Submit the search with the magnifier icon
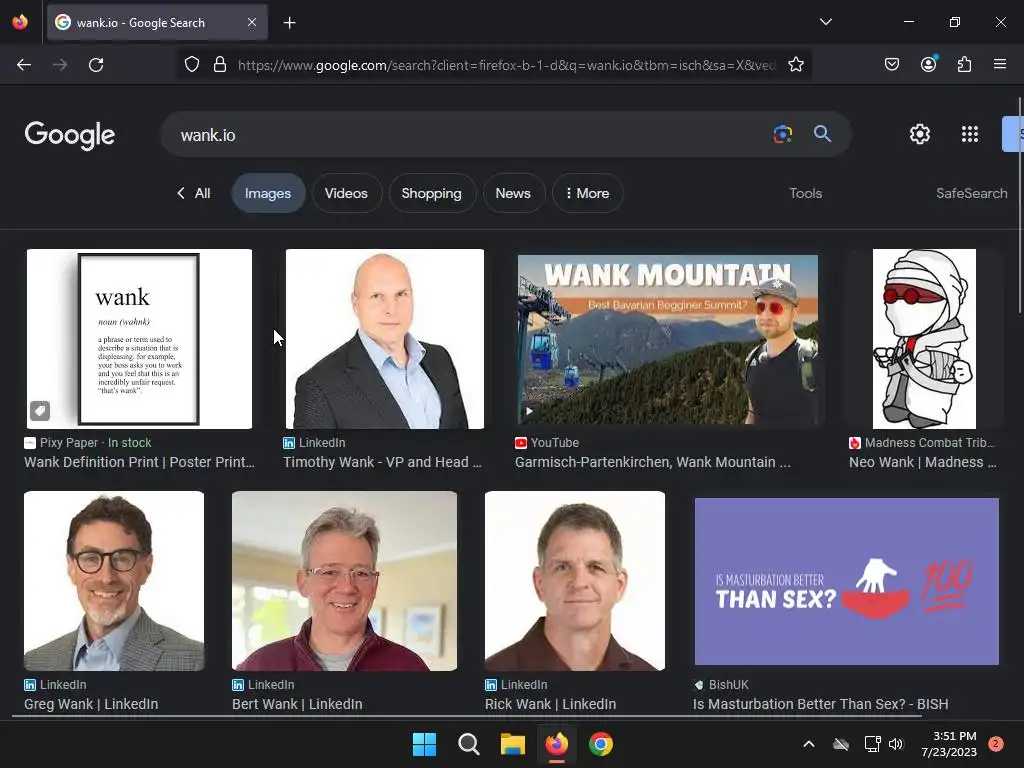 (x=822, y=134)
